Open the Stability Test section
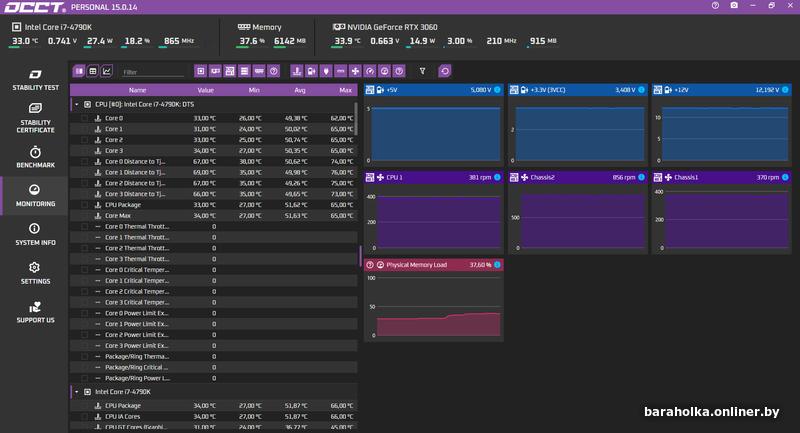800x433 pixels. coord(34,81)
